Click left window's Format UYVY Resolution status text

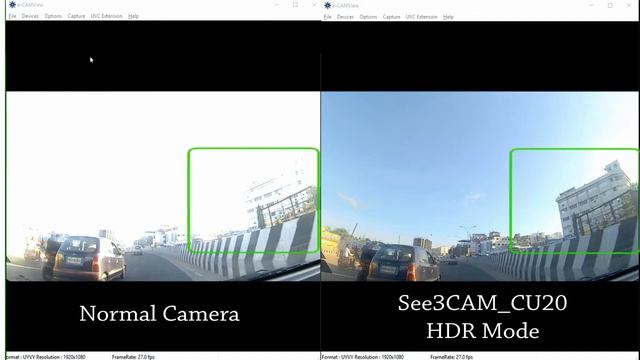tap(46, 357)
